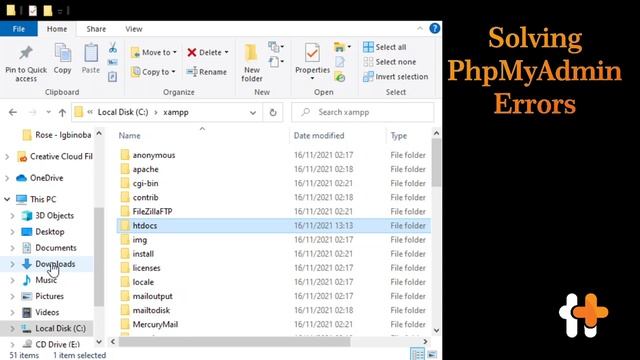This screenshot has width=640, height=360.
Task: Click the Edit icon in Open group
Action: [x=340, y=62]
